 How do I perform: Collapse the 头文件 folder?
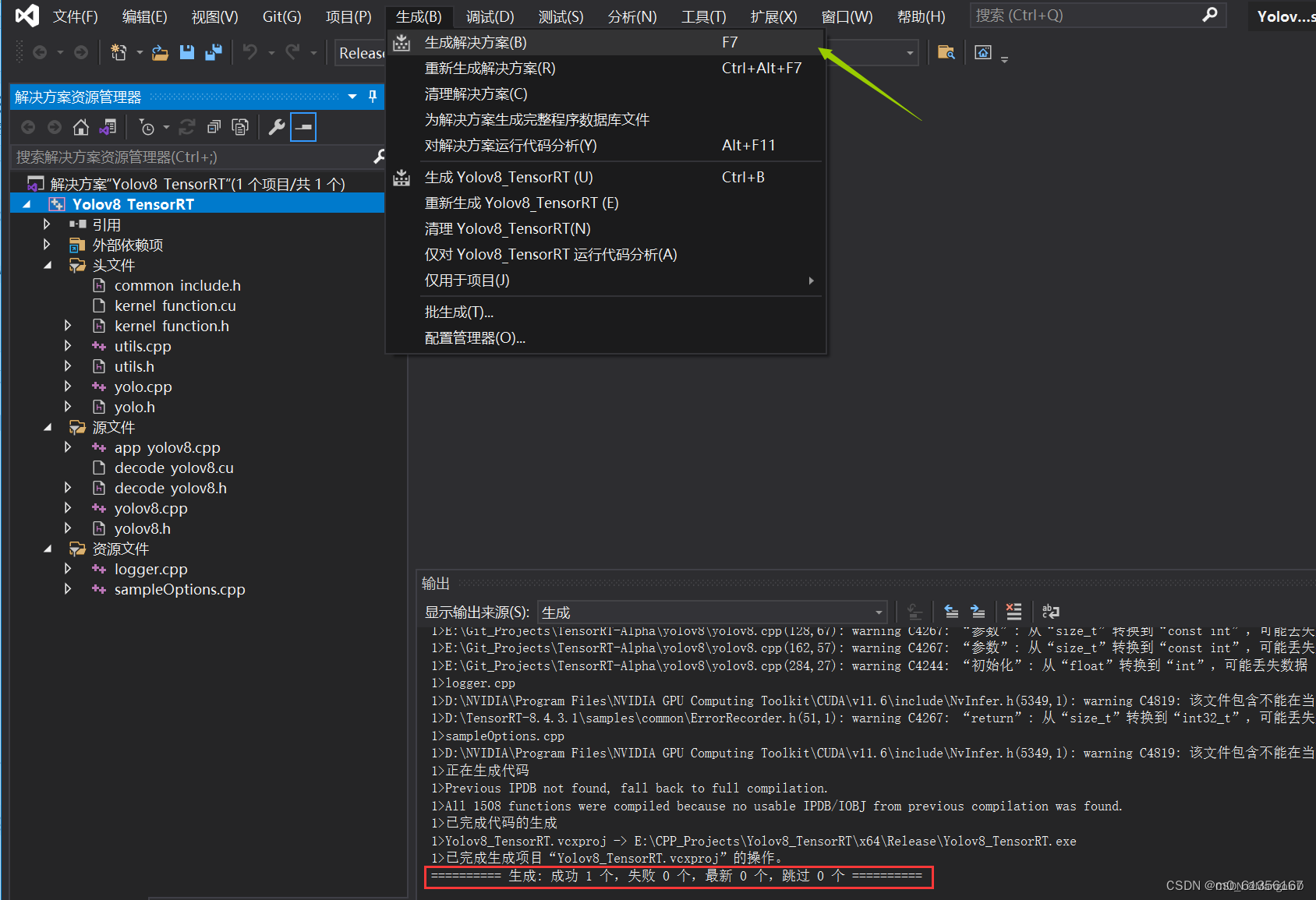click(x=47, y=264)
